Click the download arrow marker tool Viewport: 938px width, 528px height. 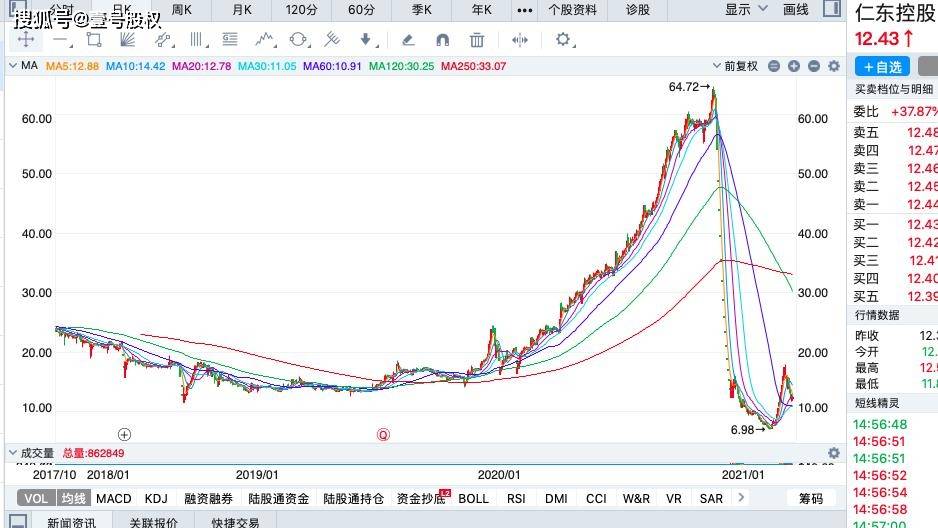tap(366, 40)
